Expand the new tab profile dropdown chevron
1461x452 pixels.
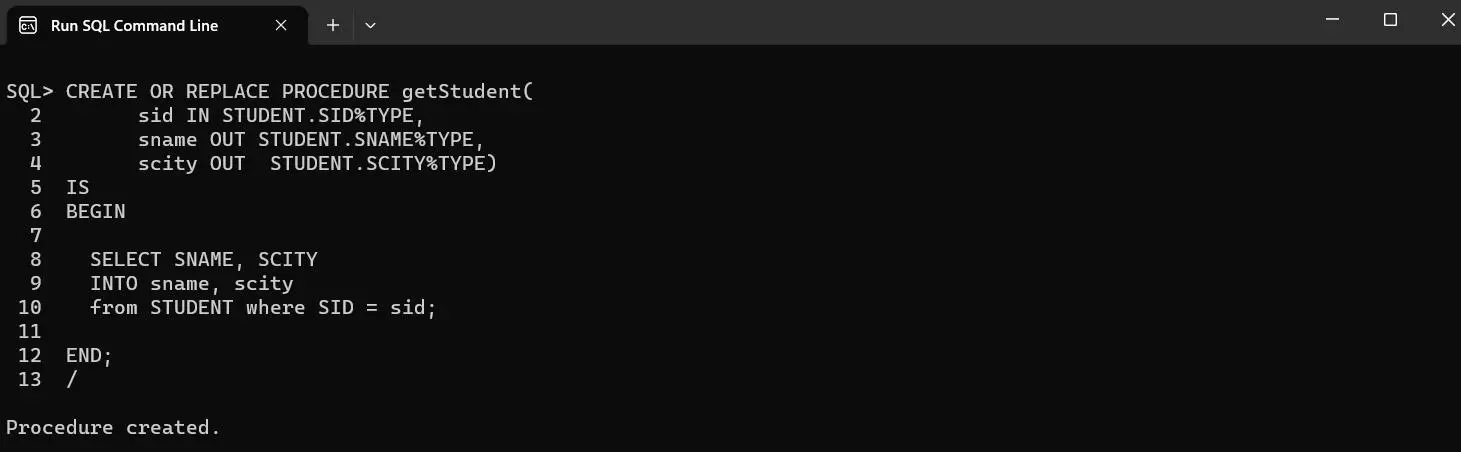point(370,25)
